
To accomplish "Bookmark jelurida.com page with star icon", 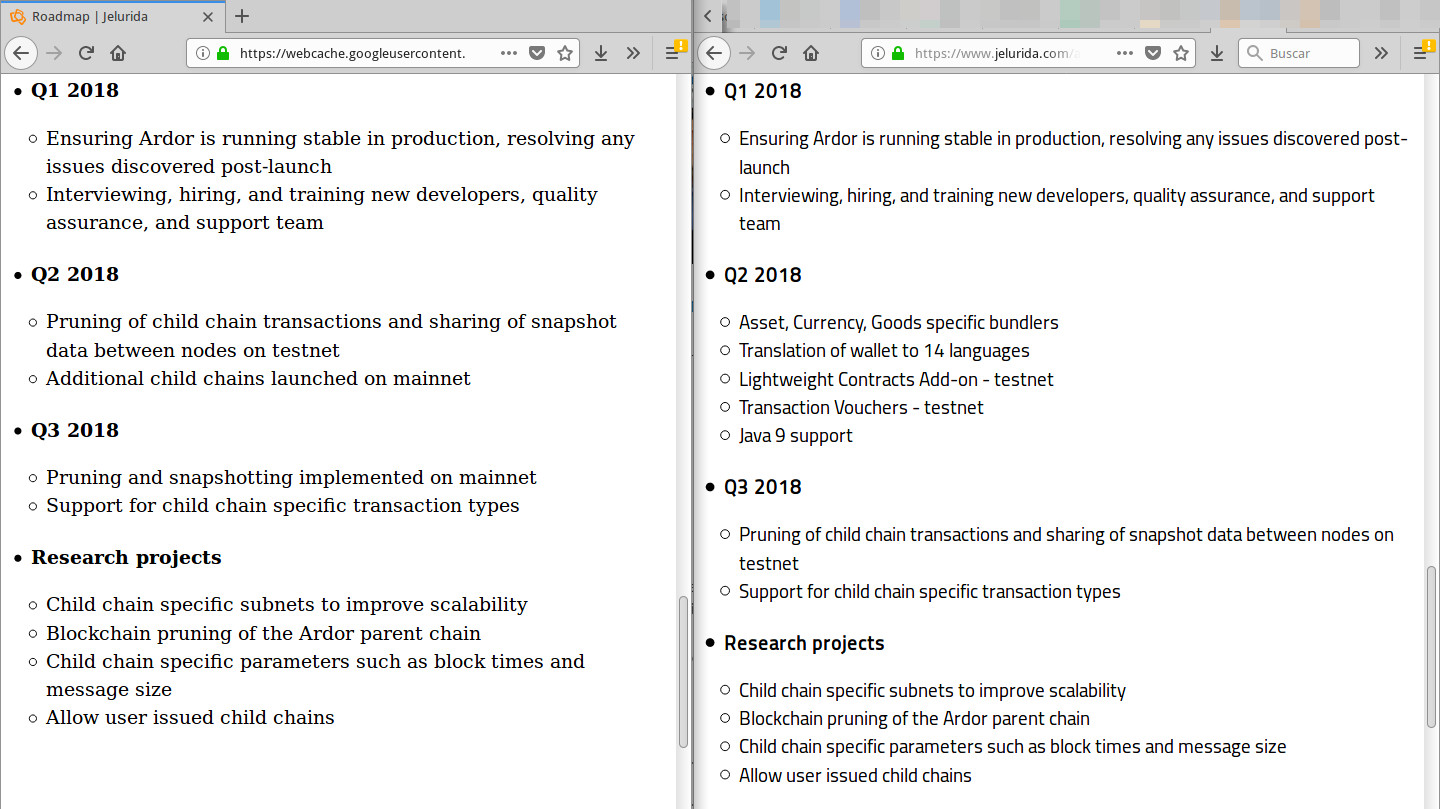I will (1181, 53).
